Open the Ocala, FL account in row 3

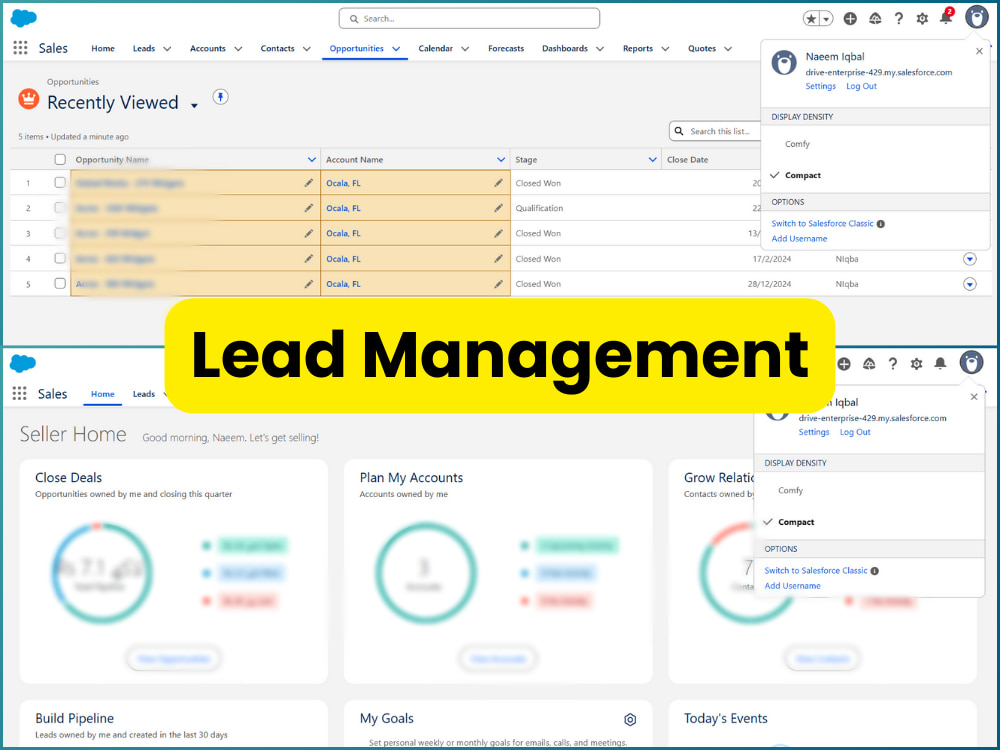tap(343, 233)
